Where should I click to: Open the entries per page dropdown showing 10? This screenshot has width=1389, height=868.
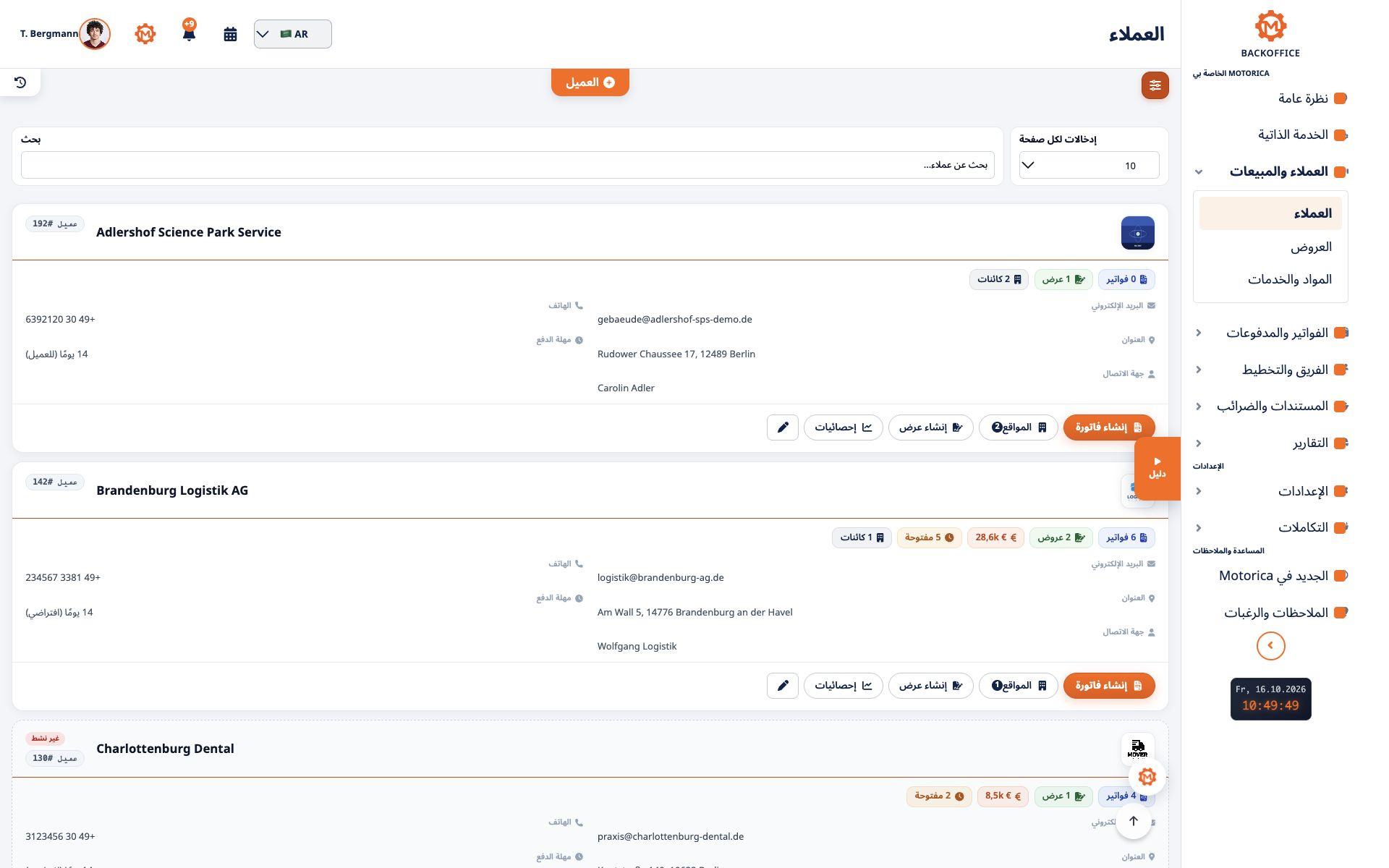tap(1089, 166)
